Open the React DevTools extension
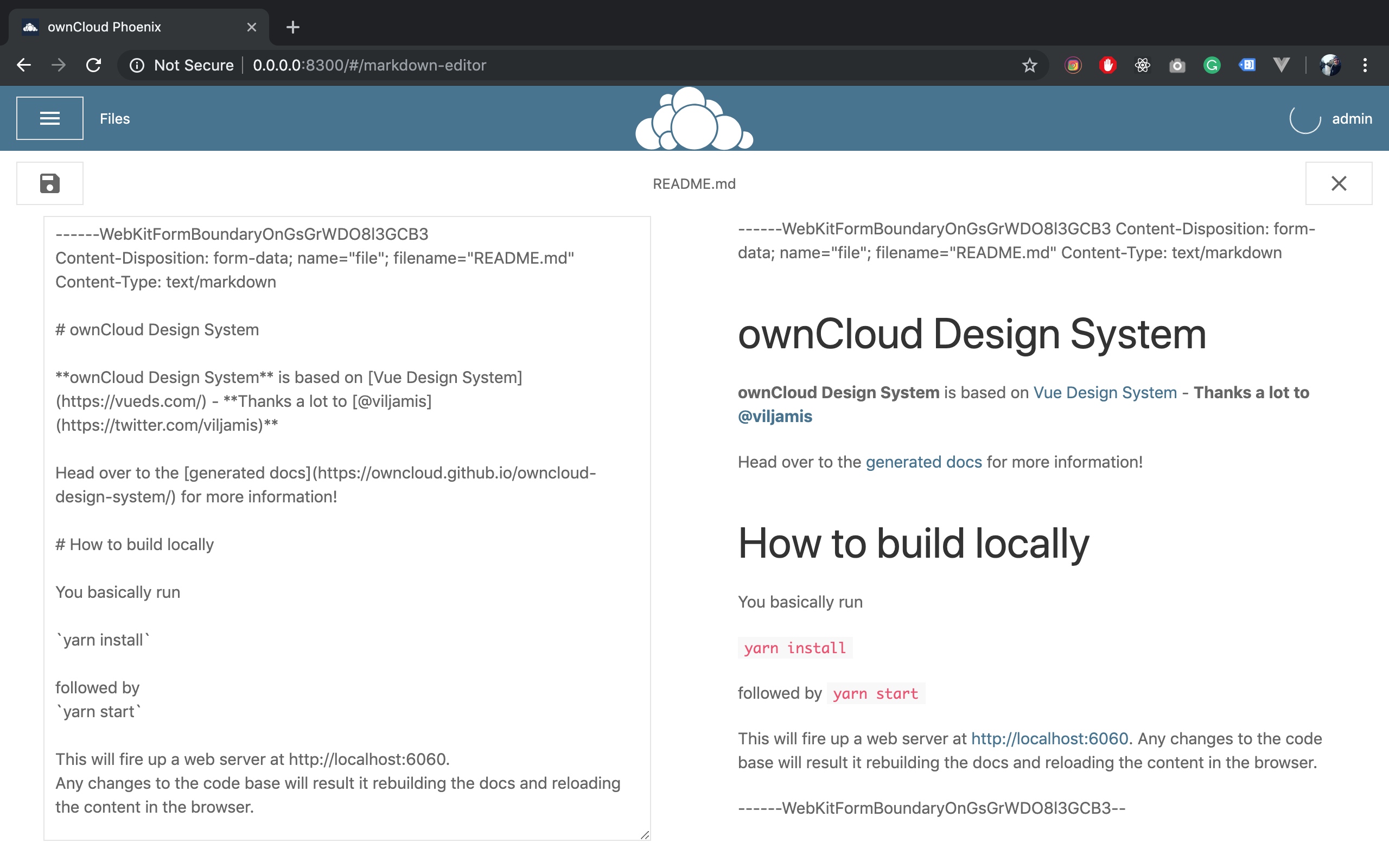 (1142, 66)
